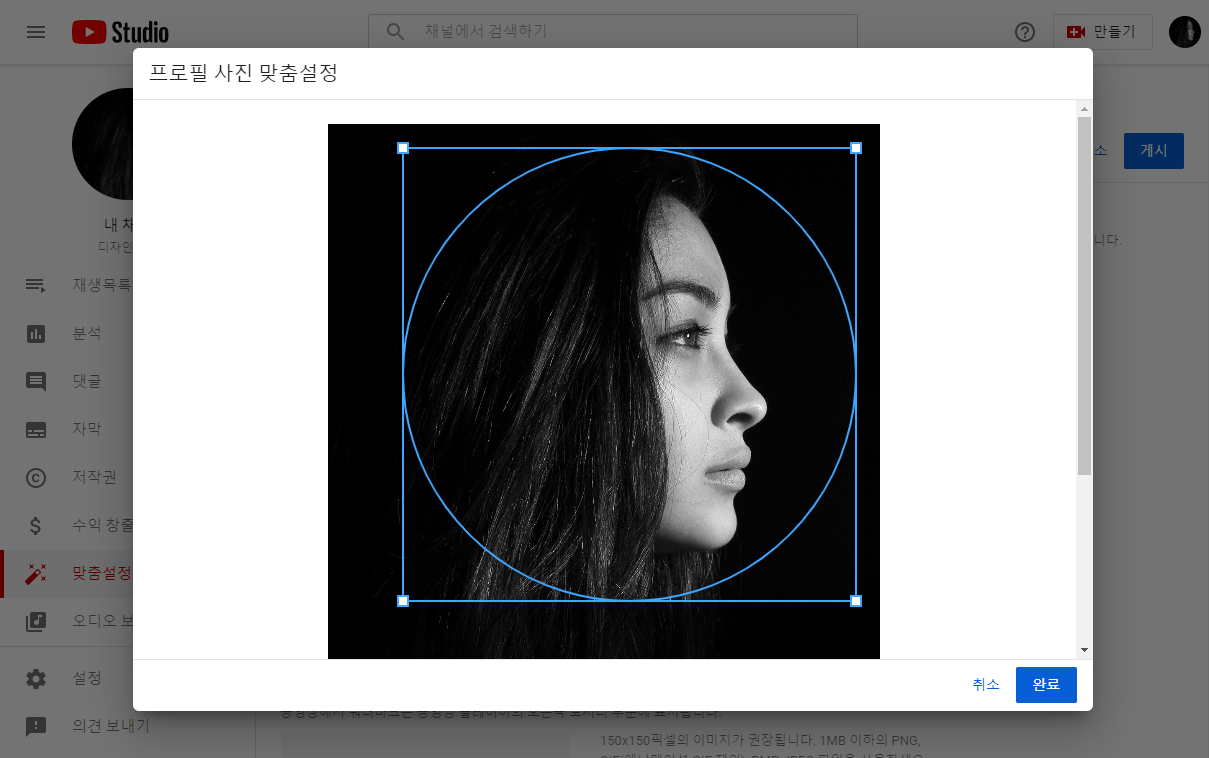Open the 맞춤설정 magic wand icon

click(x=36, y=573)
